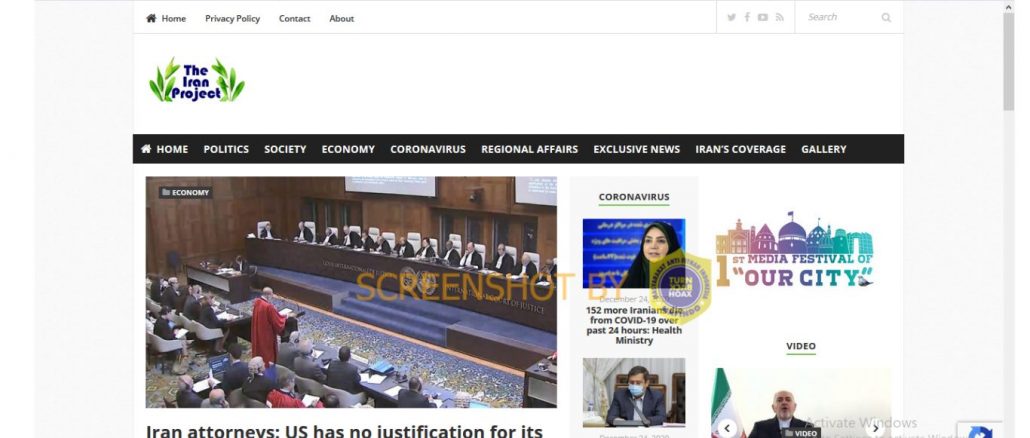The image size is (1030, 438).
Task: Open the About page
Action: pos(342,18)
